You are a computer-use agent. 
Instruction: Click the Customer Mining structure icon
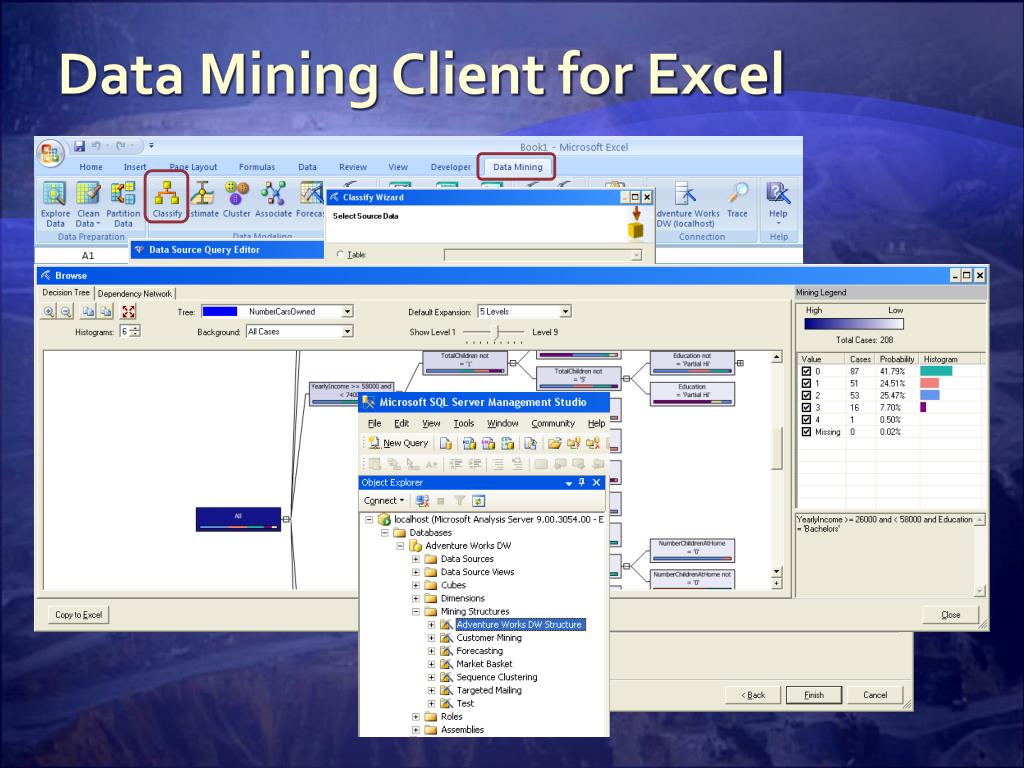pyautogui.click(x=446, y=637)
